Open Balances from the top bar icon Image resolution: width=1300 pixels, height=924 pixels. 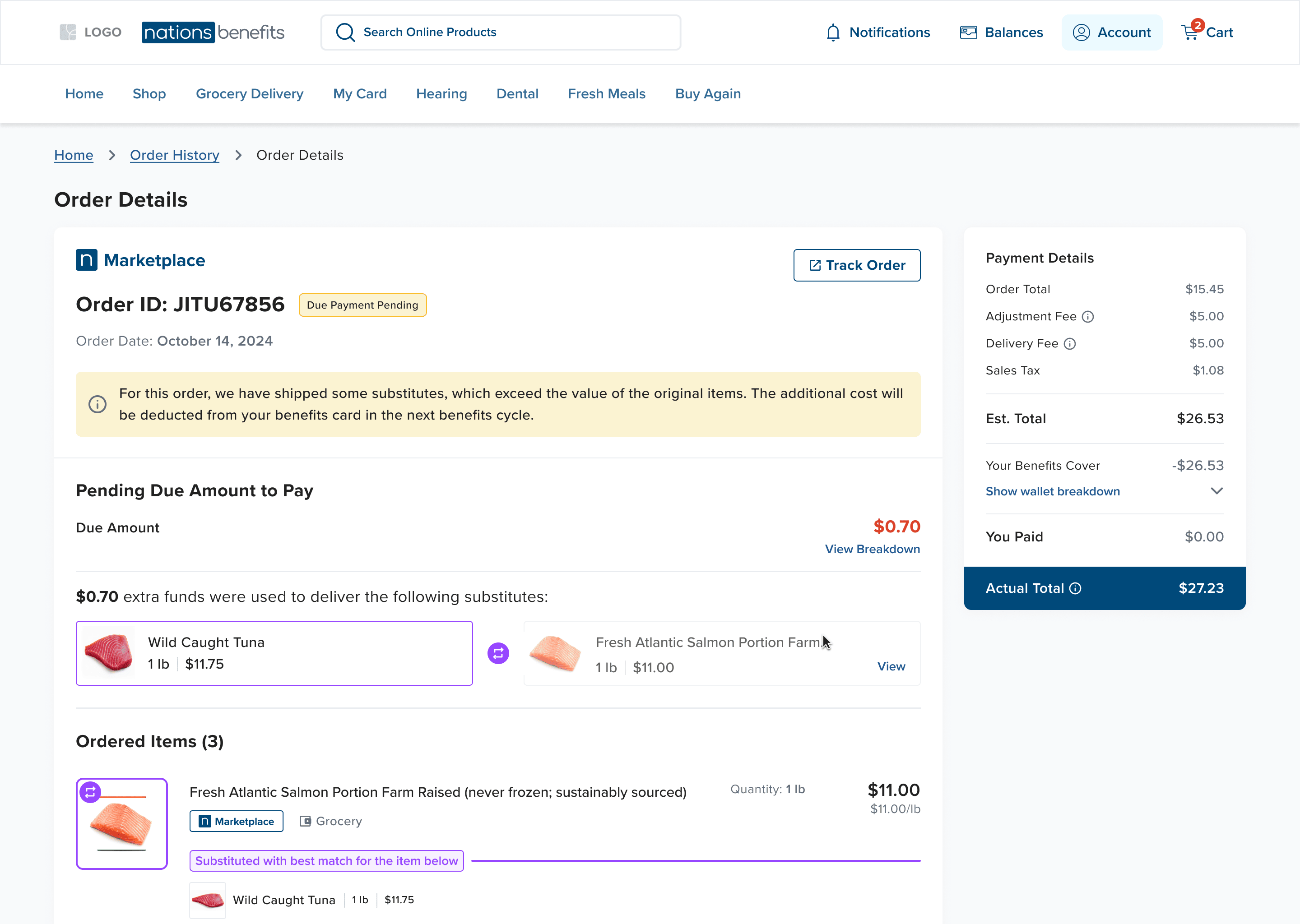[968, 32]
